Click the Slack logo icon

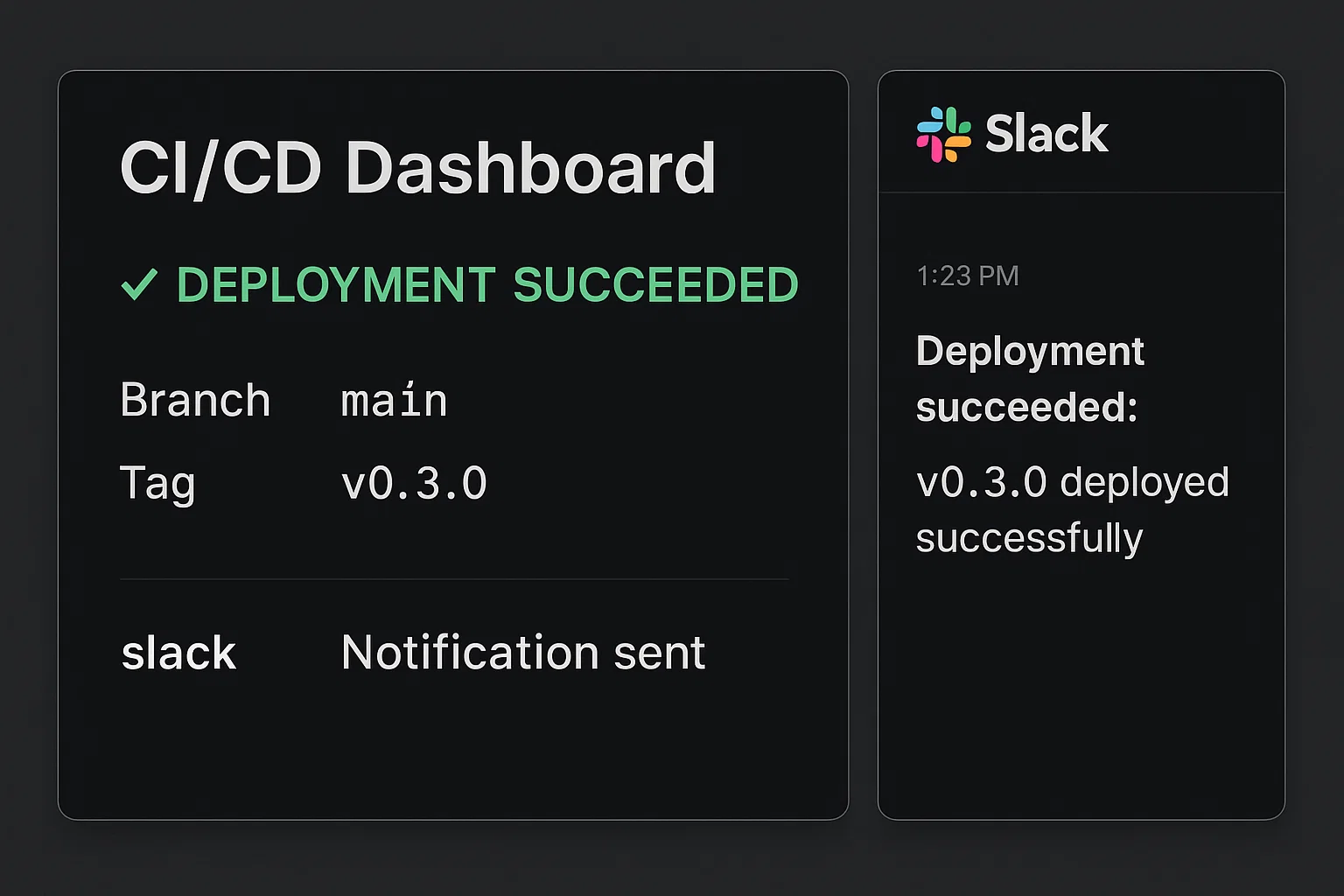[945, 133]
